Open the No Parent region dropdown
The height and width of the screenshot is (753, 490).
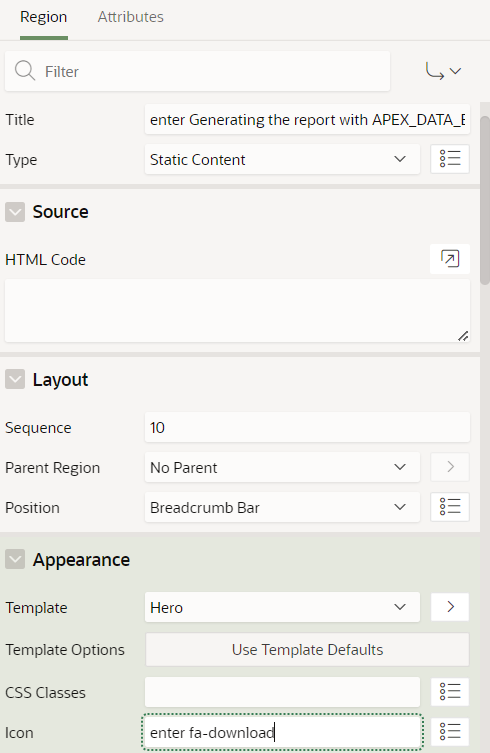(x=282, y=467)
